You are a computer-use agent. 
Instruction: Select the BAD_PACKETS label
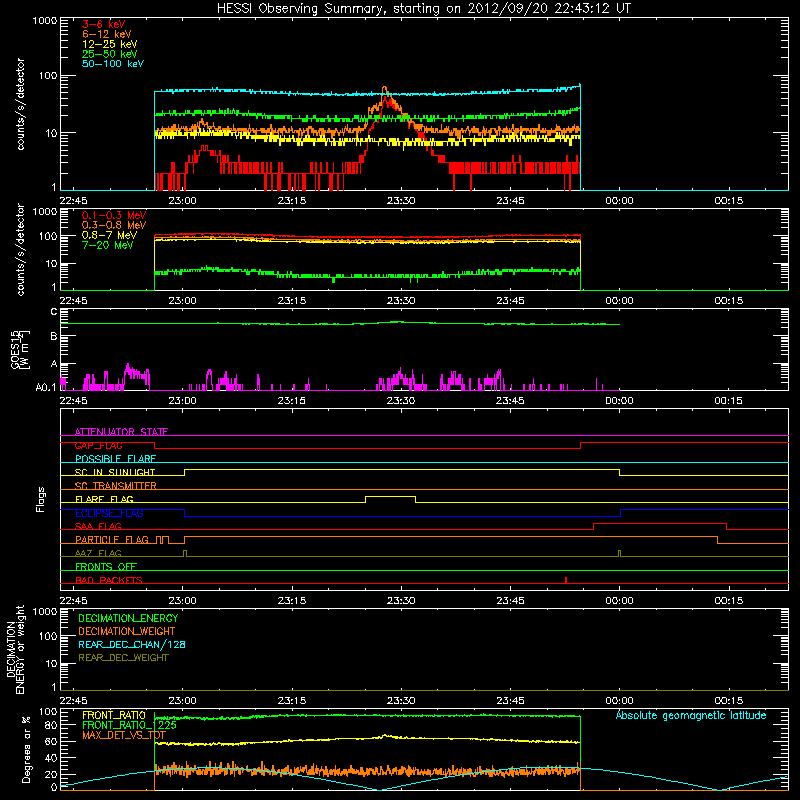coord(109,580)
